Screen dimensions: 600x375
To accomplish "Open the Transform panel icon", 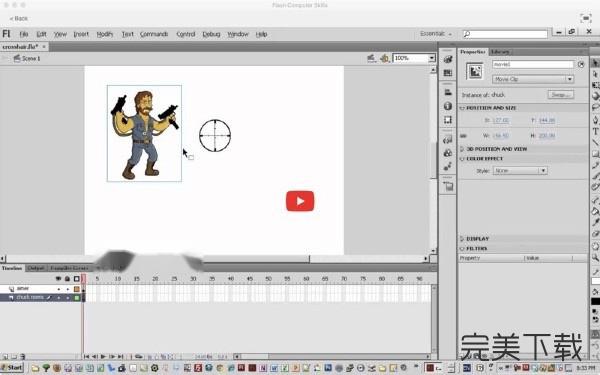I will pos(448,120).
